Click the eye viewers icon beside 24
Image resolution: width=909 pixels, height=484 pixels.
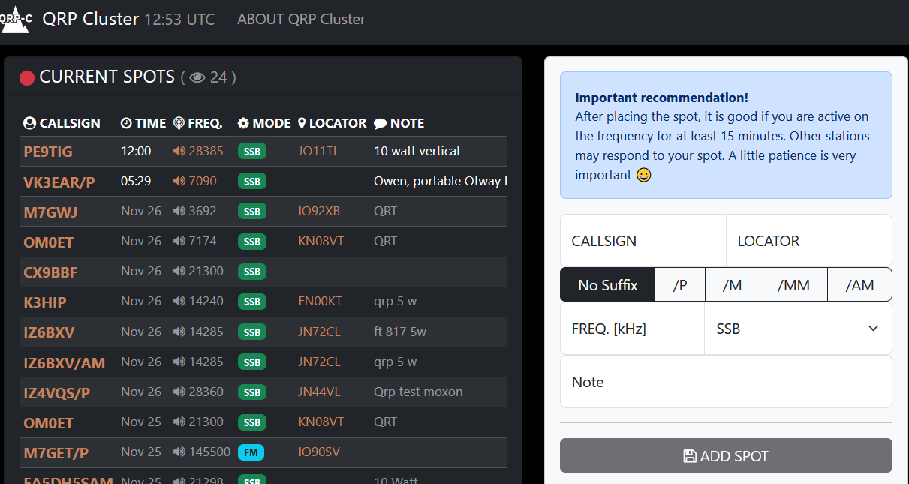(x=197, y=78)
